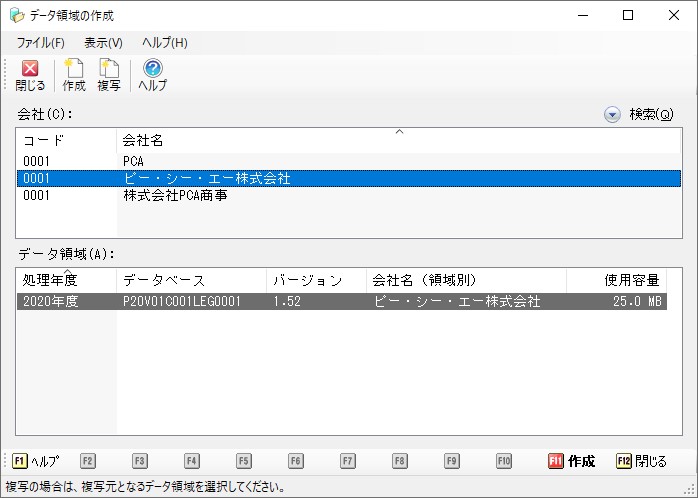Click the 使用容量 column header
Viewport: 698px width, 498px height.
click(616, 280)
